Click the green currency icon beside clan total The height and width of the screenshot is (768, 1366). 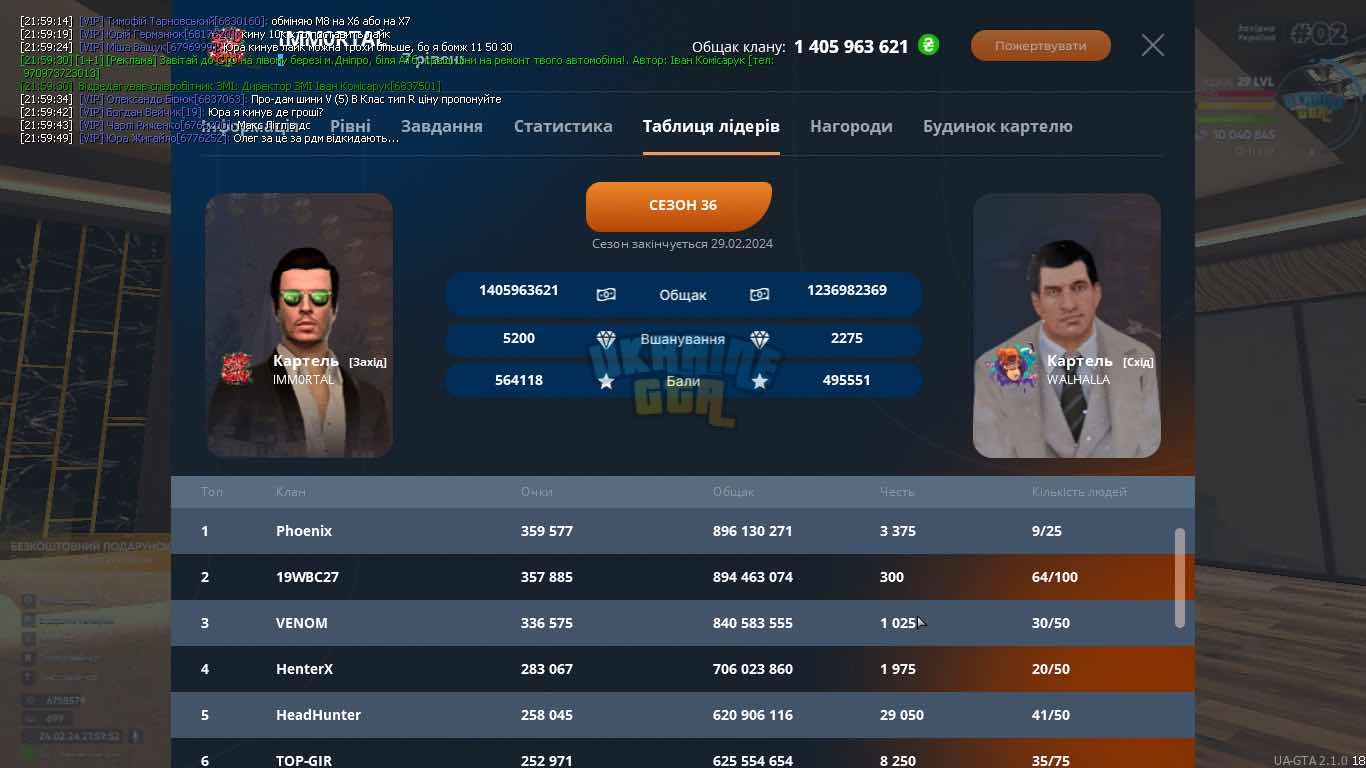(x=929, y=45)
